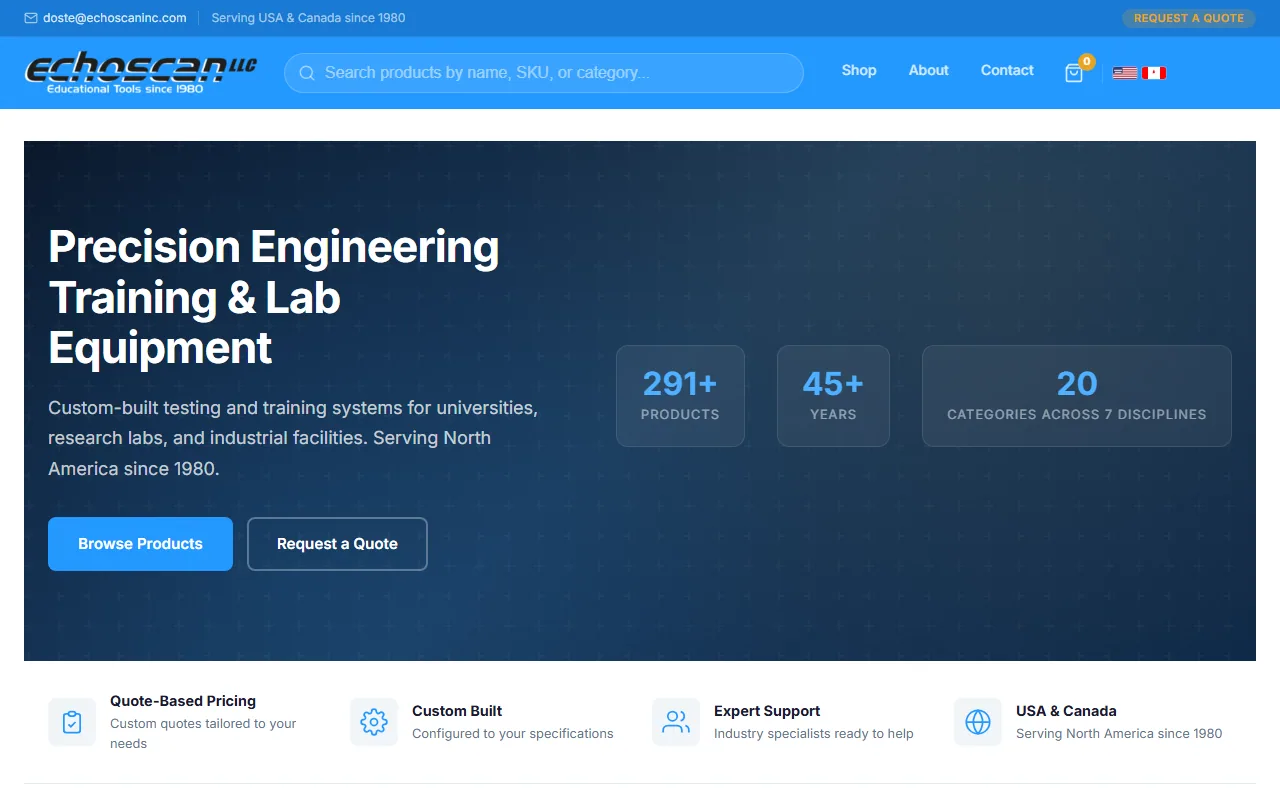
Task: Click the Browse Products button
Action: click(140, 544)
